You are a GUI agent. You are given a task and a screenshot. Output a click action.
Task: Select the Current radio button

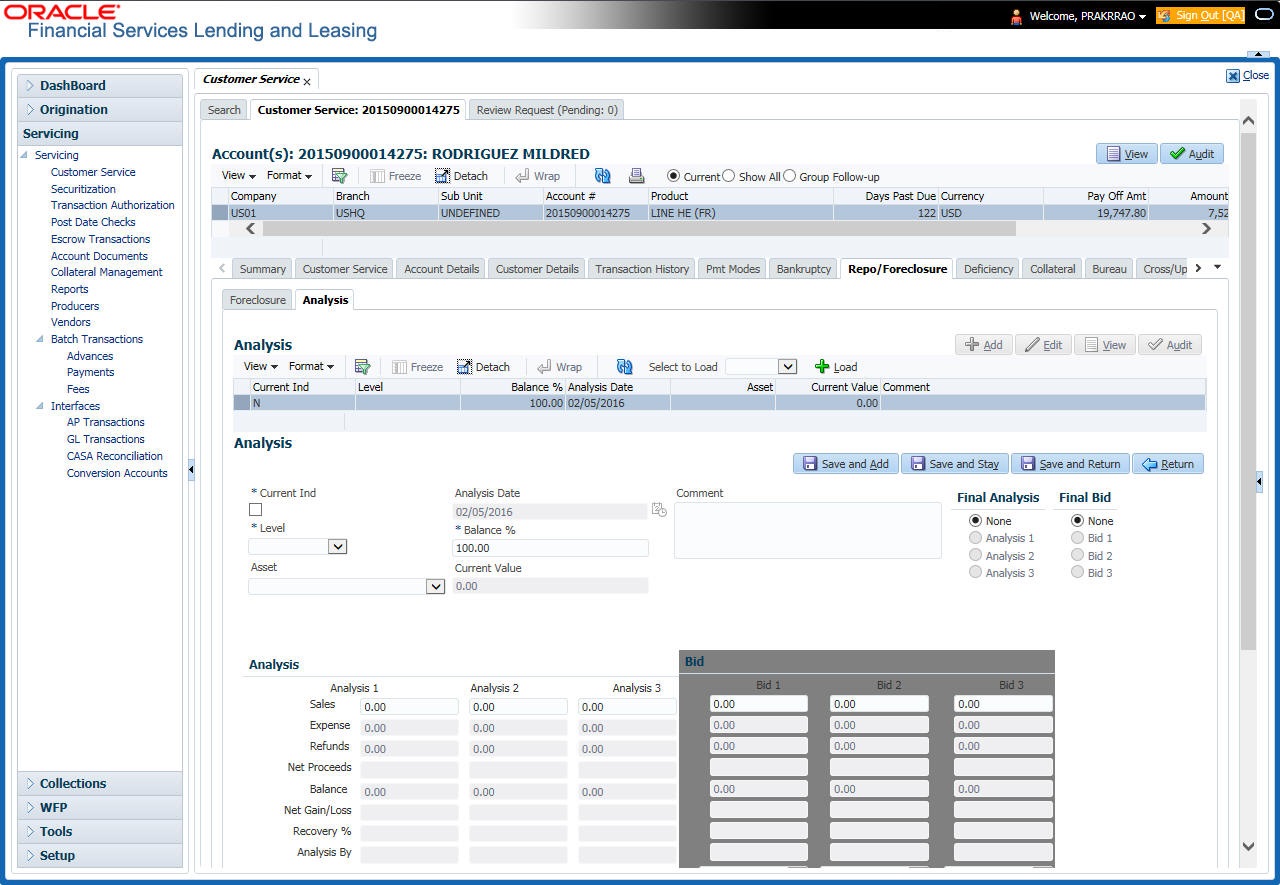click(x=674, y=176)
